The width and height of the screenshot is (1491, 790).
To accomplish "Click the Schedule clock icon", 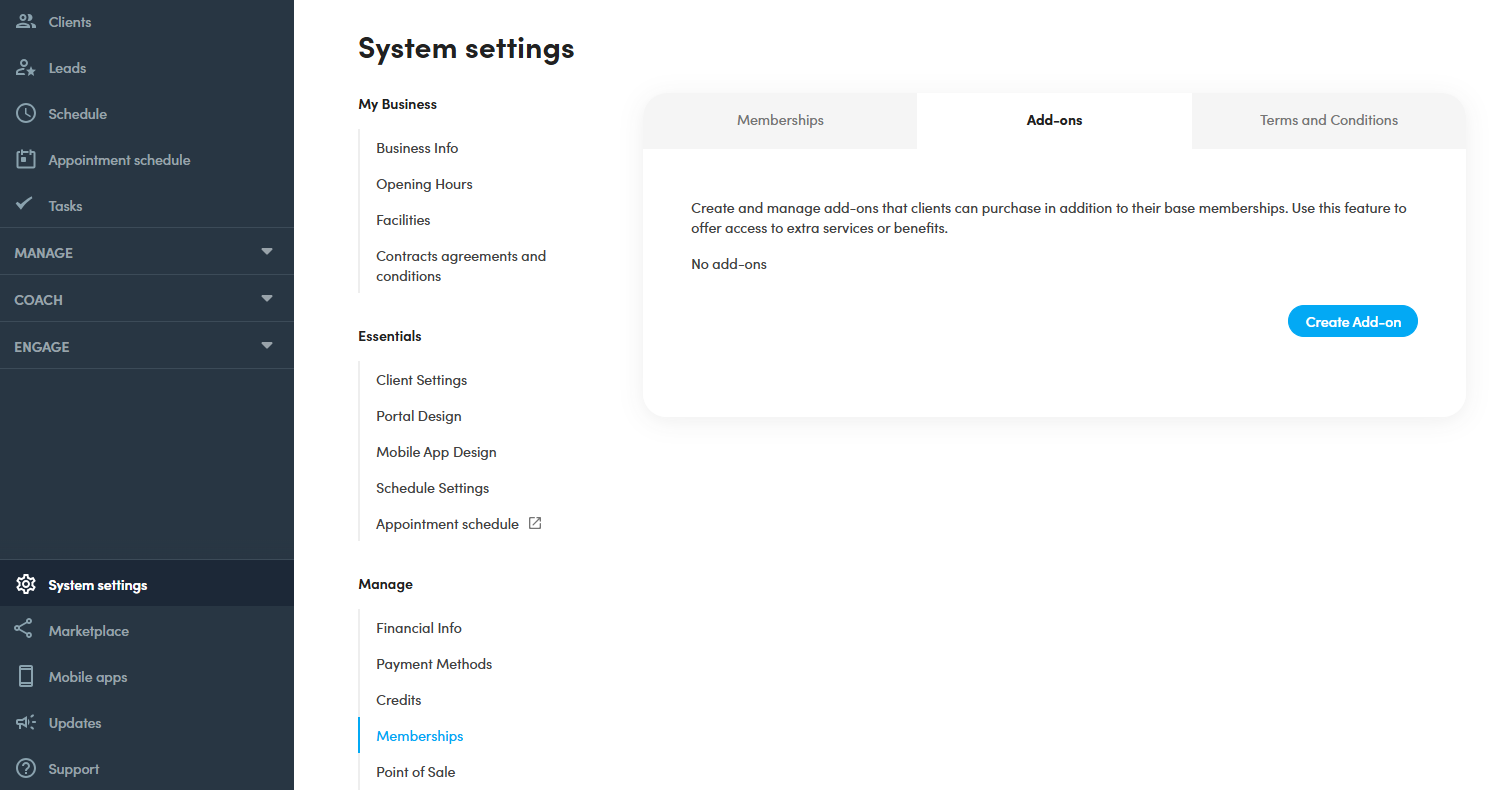I will point(26,114).
